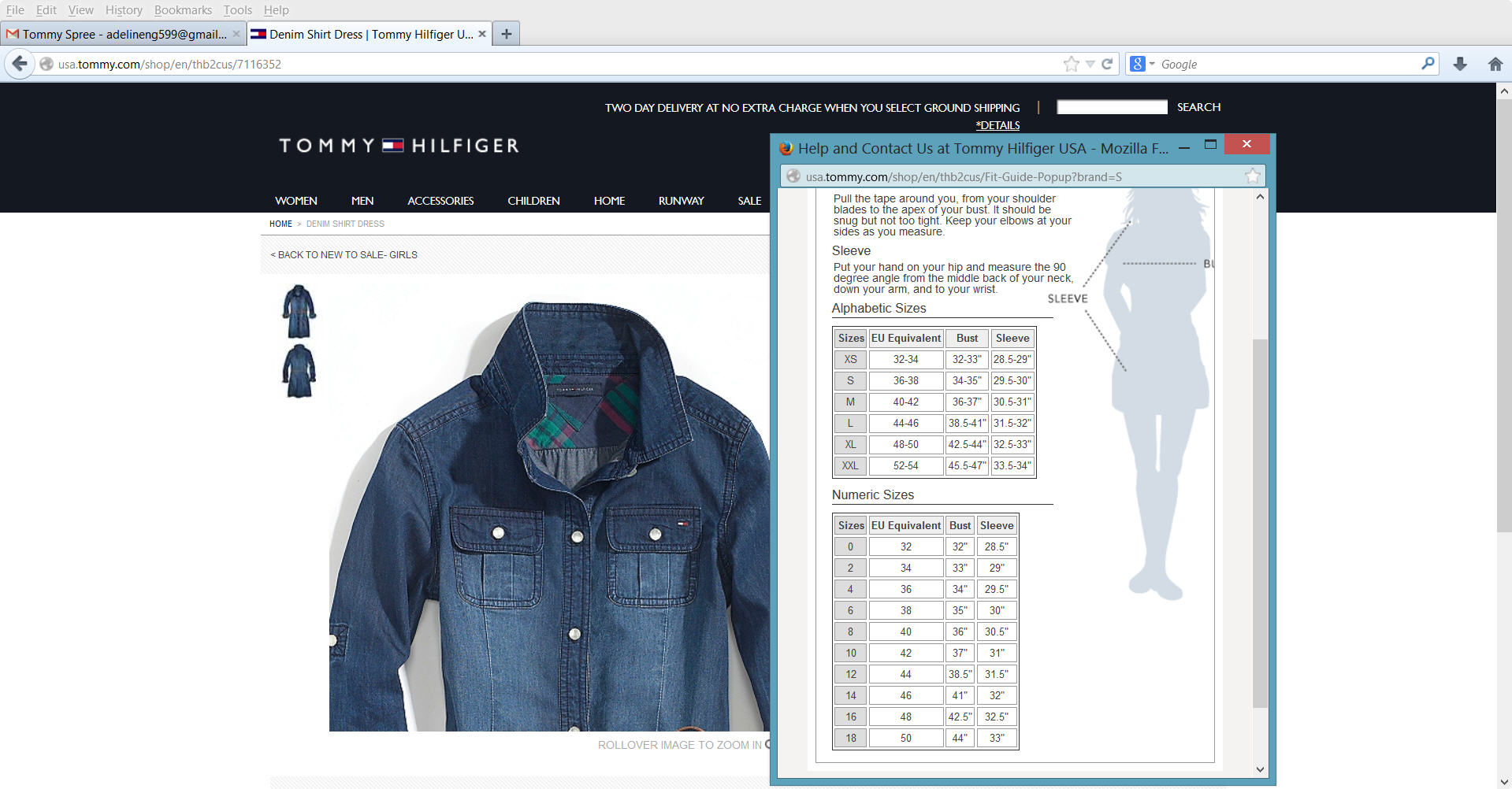The height and width of the screenshot is (789, 1512).
Task: Click the popup vertical scrollbar thumb
Action: coord(1260,523)
